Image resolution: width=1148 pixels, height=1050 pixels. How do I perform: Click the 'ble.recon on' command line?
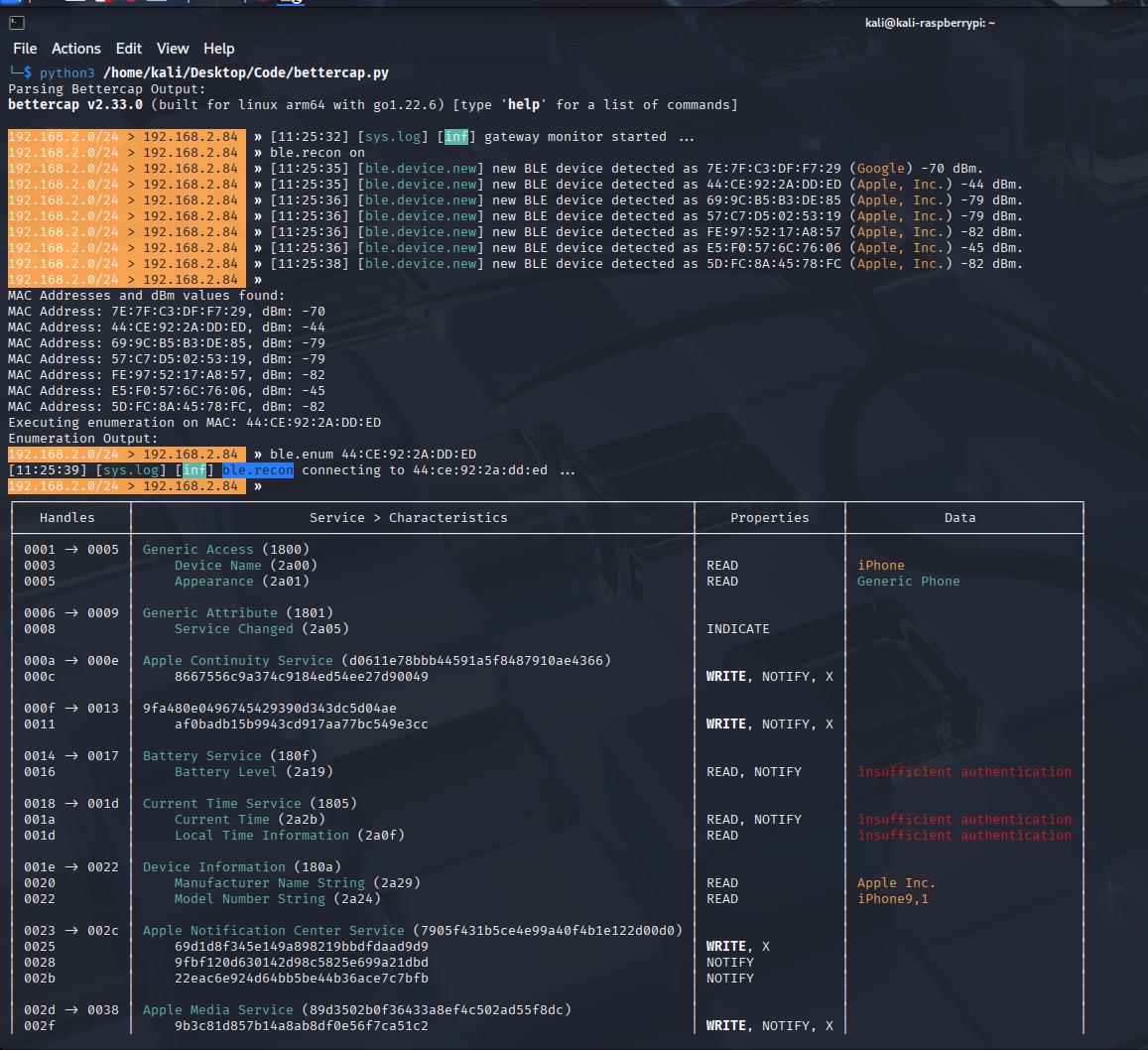pyautogui.click(x=318, y=152)
